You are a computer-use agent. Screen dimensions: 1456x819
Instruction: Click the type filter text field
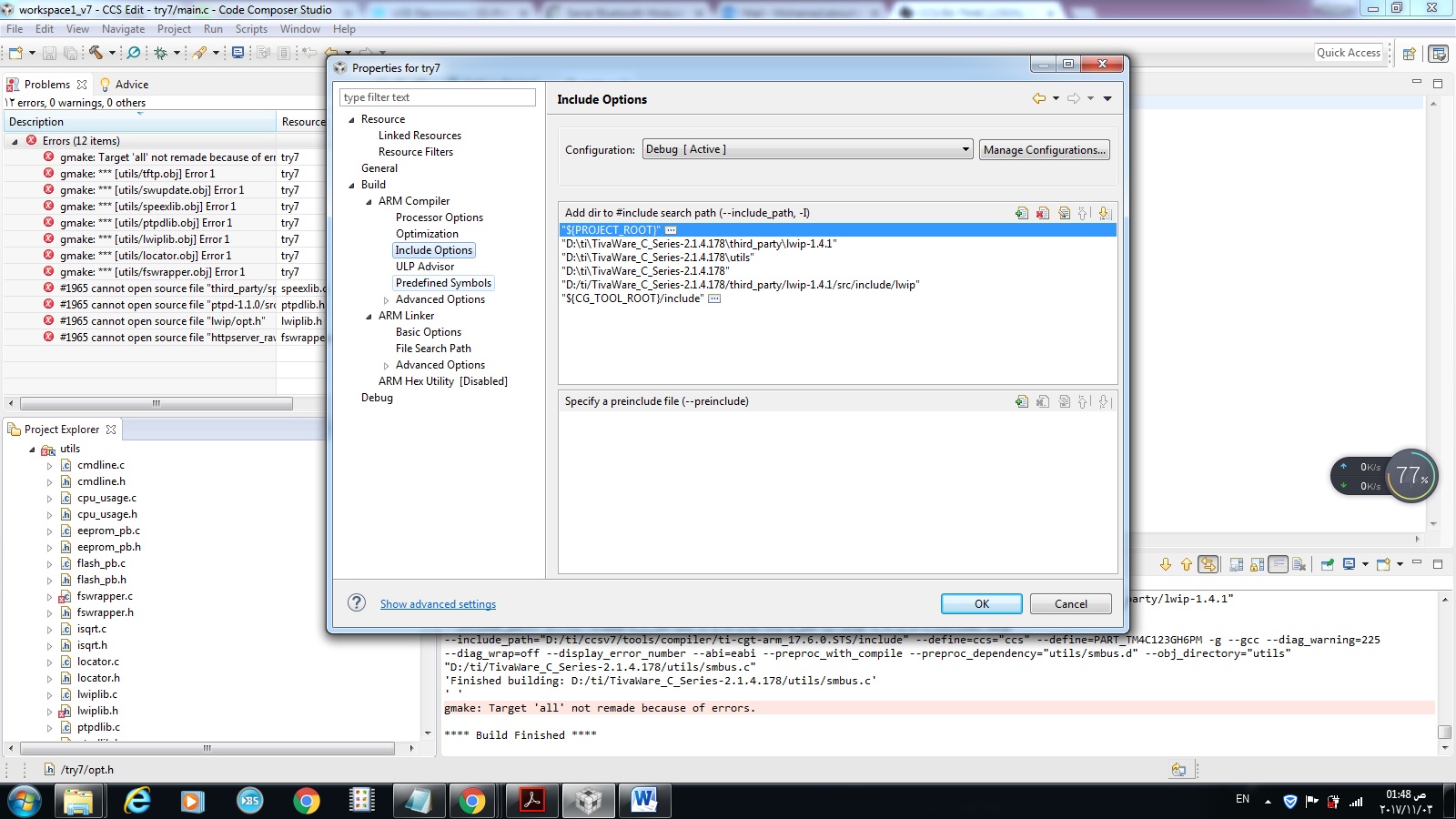[x=438, y=97]
